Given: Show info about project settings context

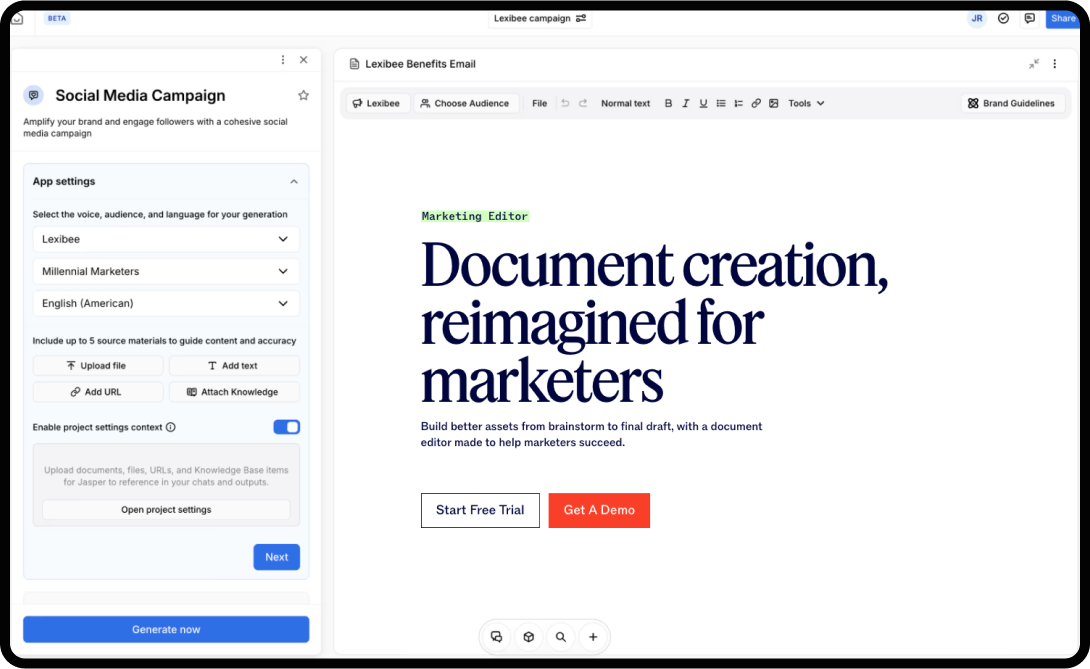Looking at the screenshot, I should point(171,427).
